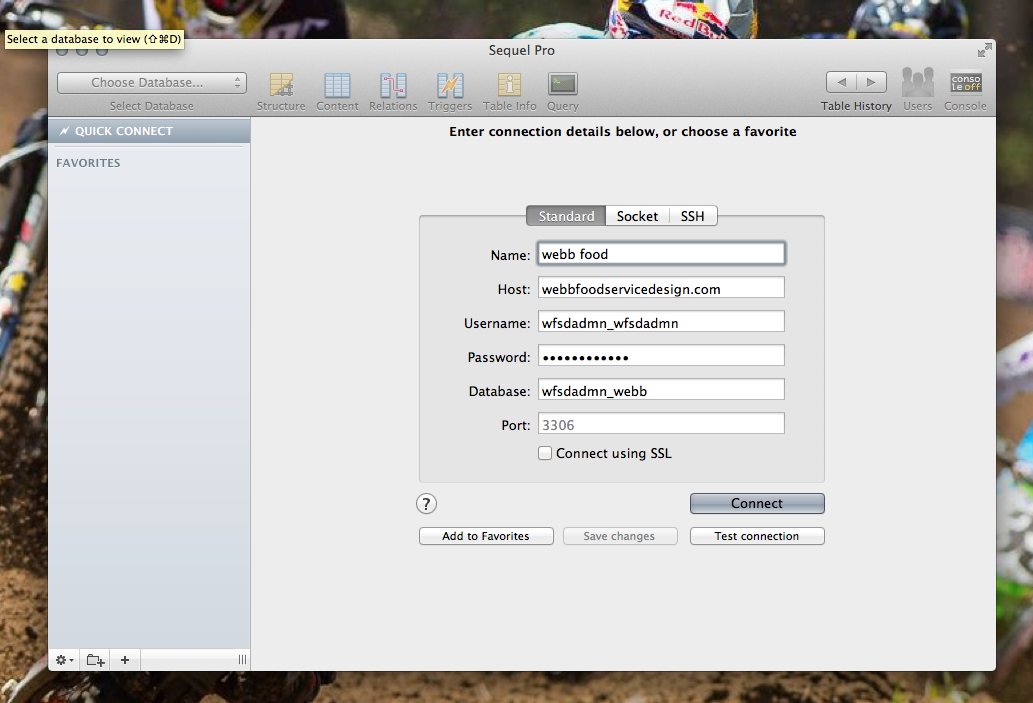Click the Test connection button
The width and height of the screenshot is (1033, 703).
[757, 536]
